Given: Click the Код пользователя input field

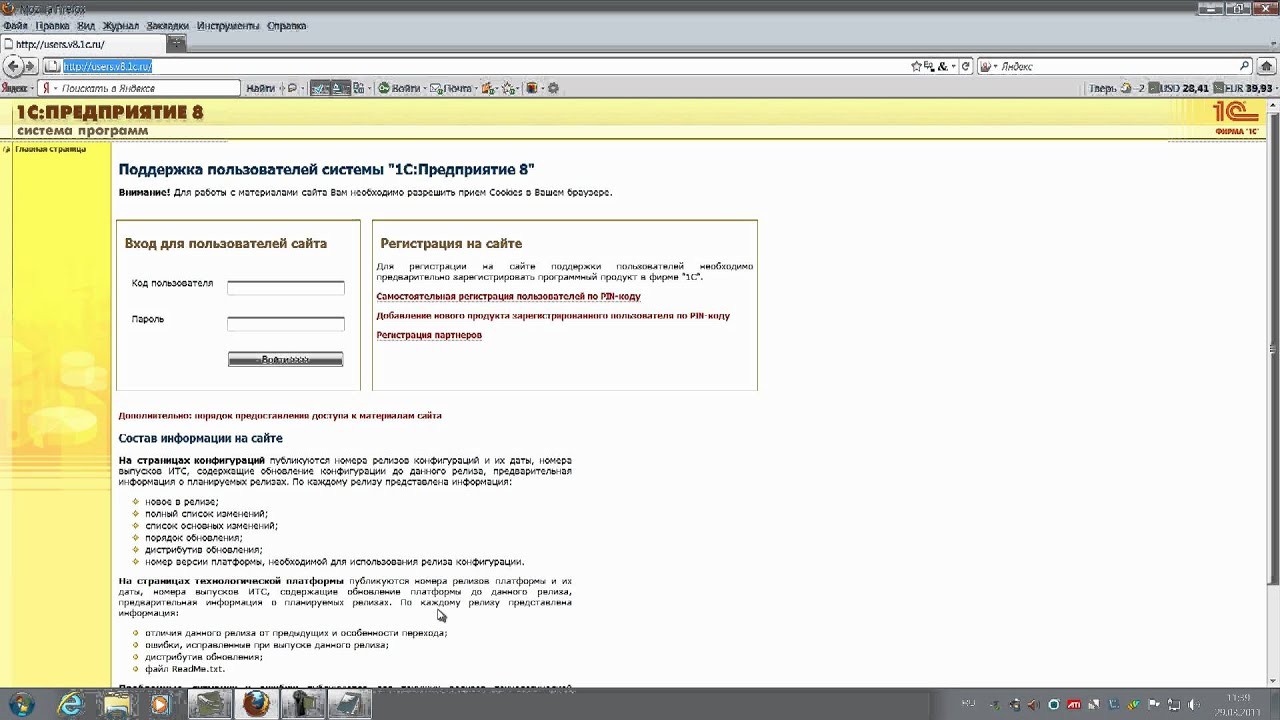Looking at the screenshot, I should [285, 287].
